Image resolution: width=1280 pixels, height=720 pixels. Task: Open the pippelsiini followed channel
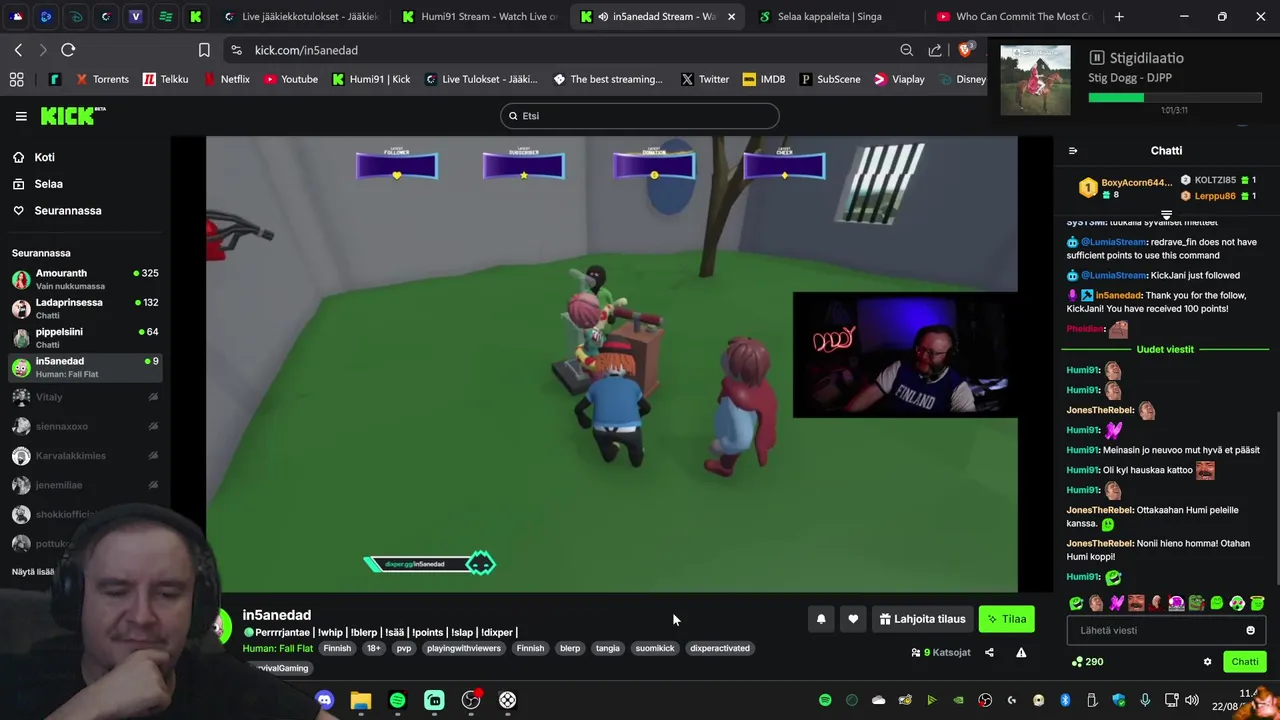click(84, 337)
